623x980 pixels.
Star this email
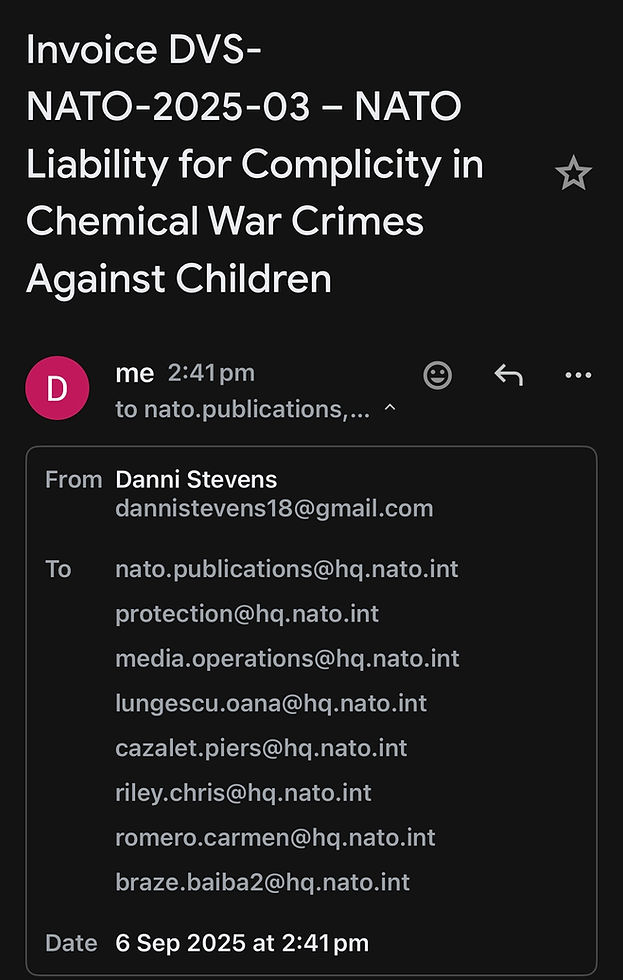point(573,174)
